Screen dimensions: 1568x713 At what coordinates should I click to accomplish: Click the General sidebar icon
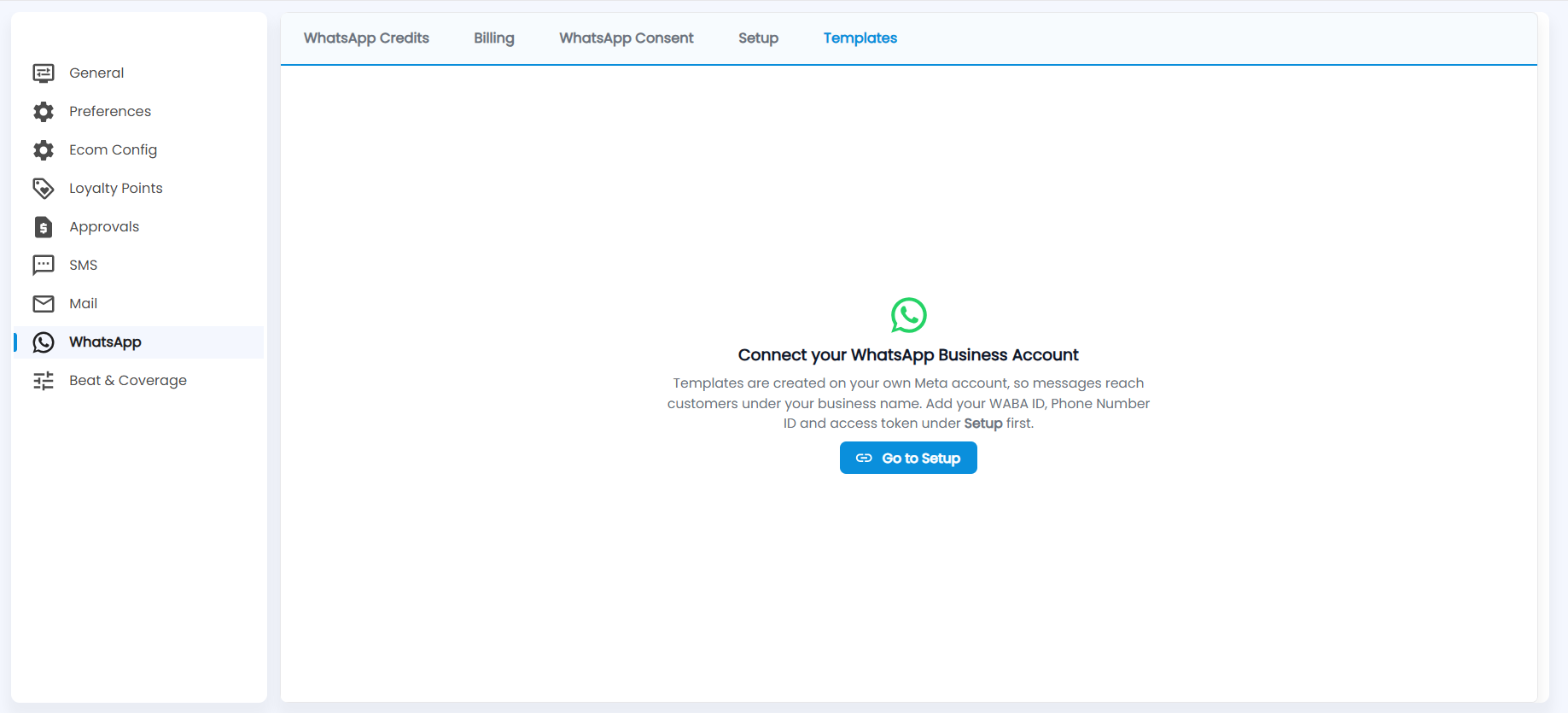point(44,73)
